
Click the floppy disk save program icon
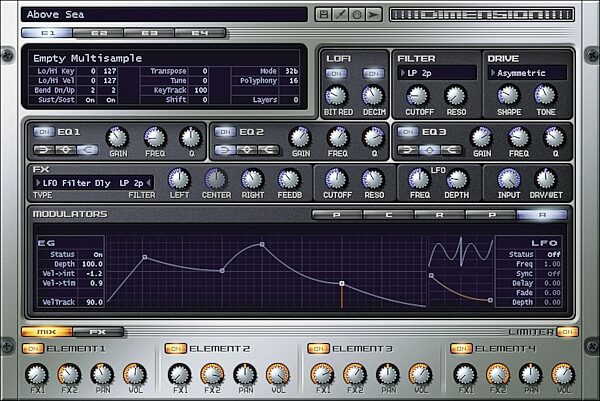324,15
